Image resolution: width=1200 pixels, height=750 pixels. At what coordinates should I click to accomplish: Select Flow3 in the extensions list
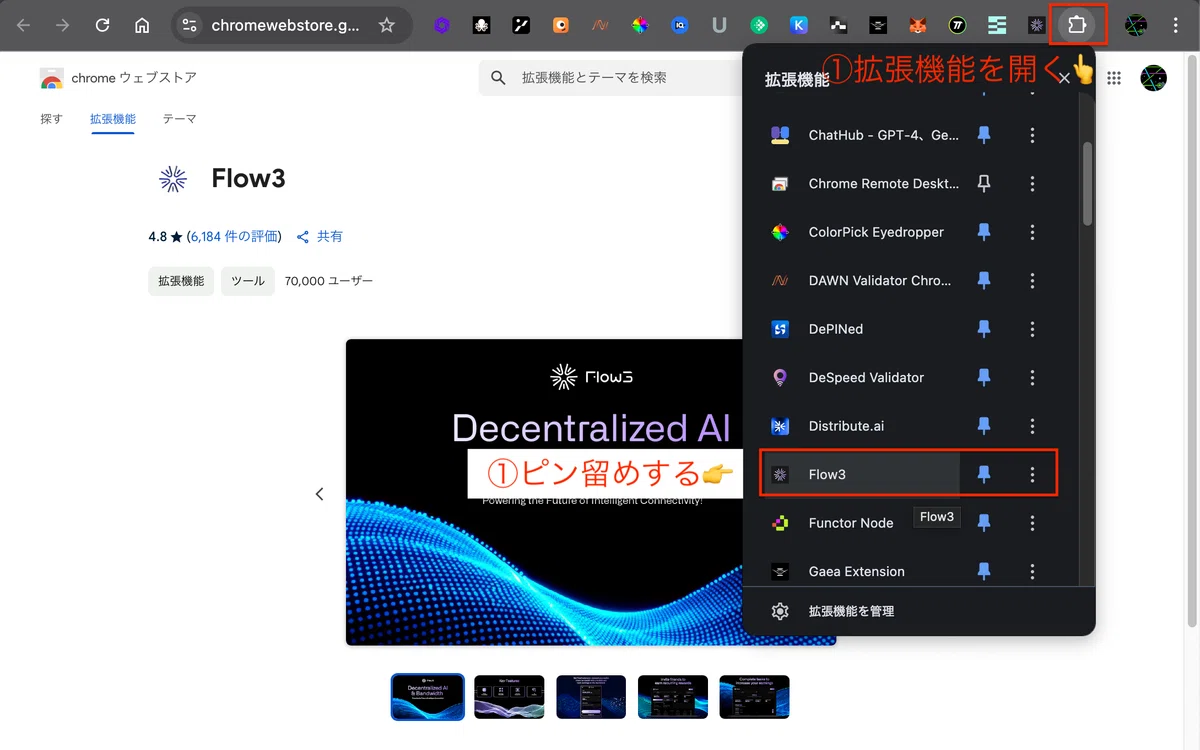(861, 474)
